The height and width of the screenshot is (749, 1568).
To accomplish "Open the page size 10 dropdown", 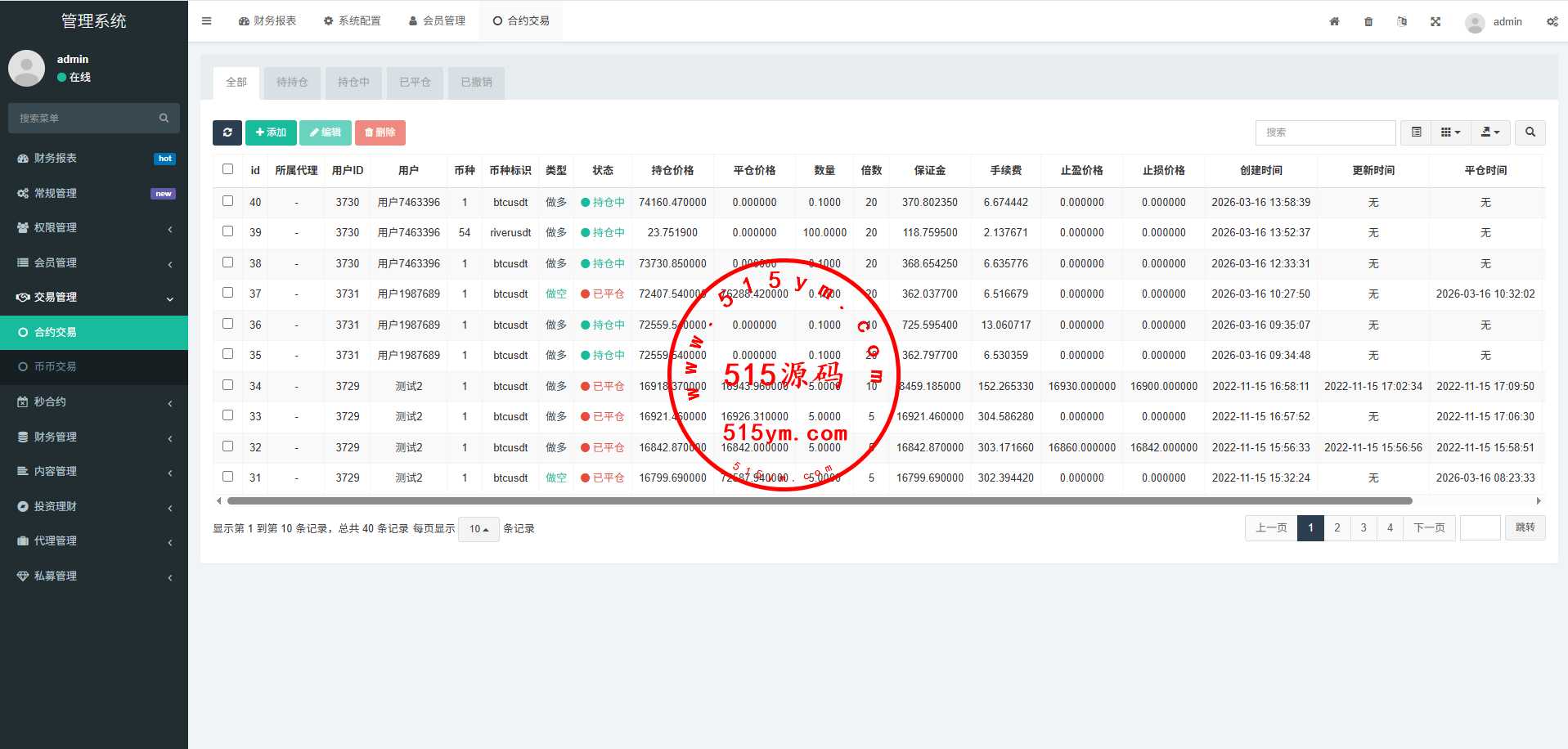I will (478, 529).
